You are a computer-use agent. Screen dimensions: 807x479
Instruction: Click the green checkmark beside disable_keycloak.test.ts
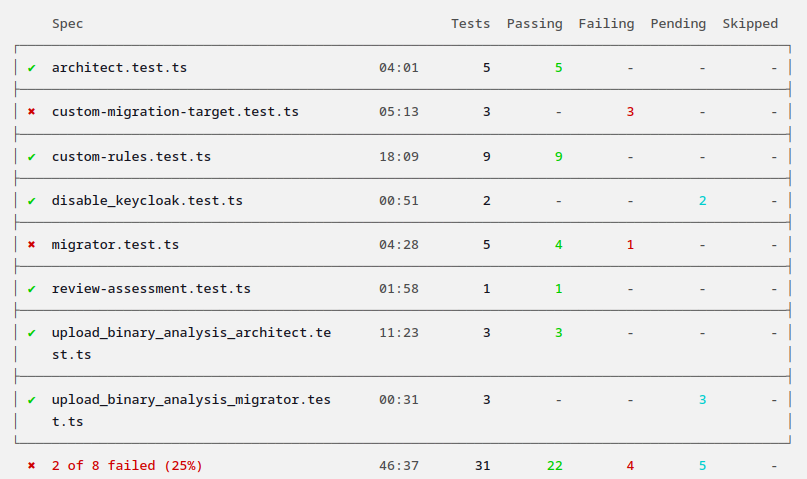(31, 201)
